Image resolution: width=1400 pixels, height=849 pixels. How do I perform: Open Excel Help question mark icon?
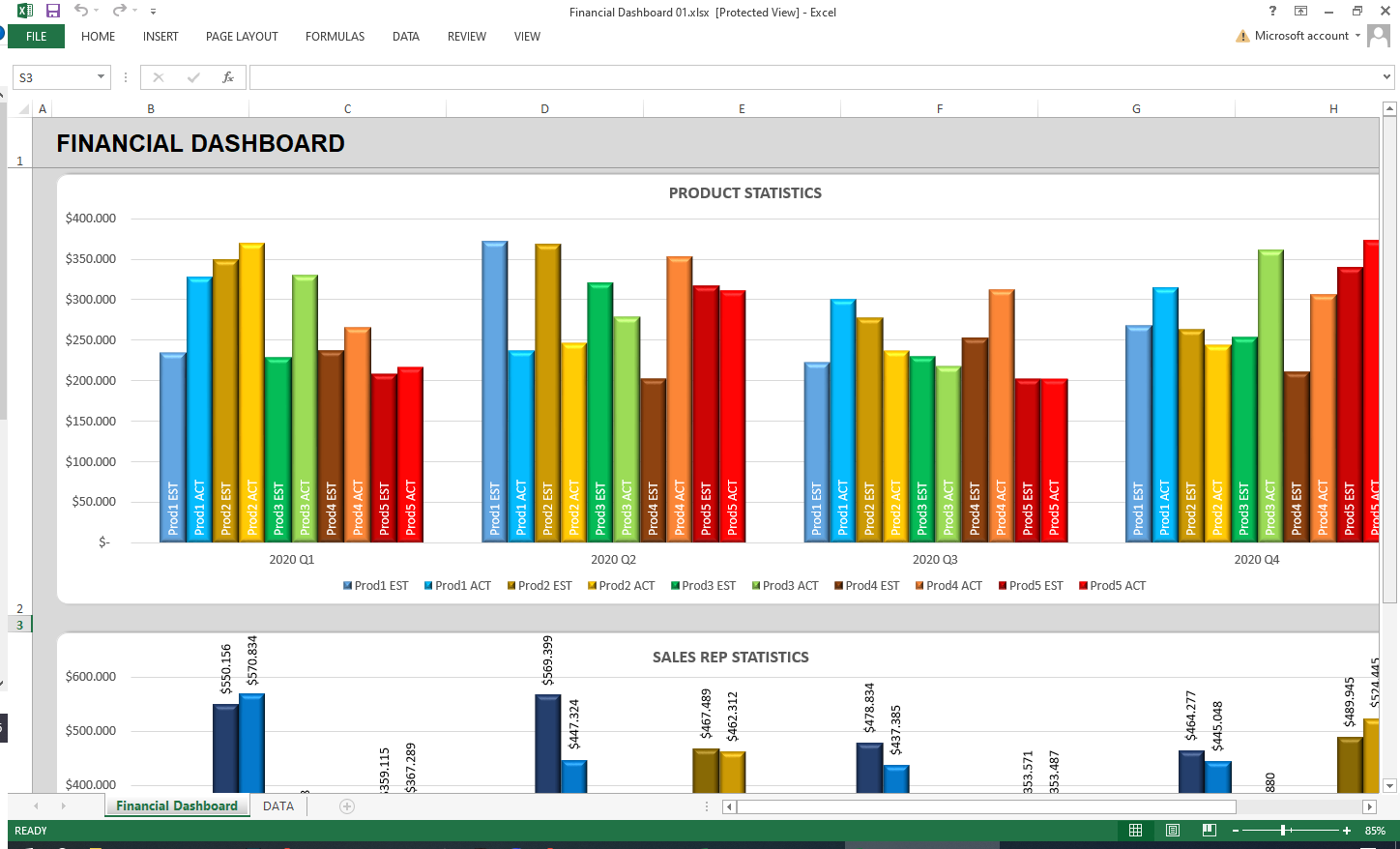pyautogui.click(x=1272, y=11)
